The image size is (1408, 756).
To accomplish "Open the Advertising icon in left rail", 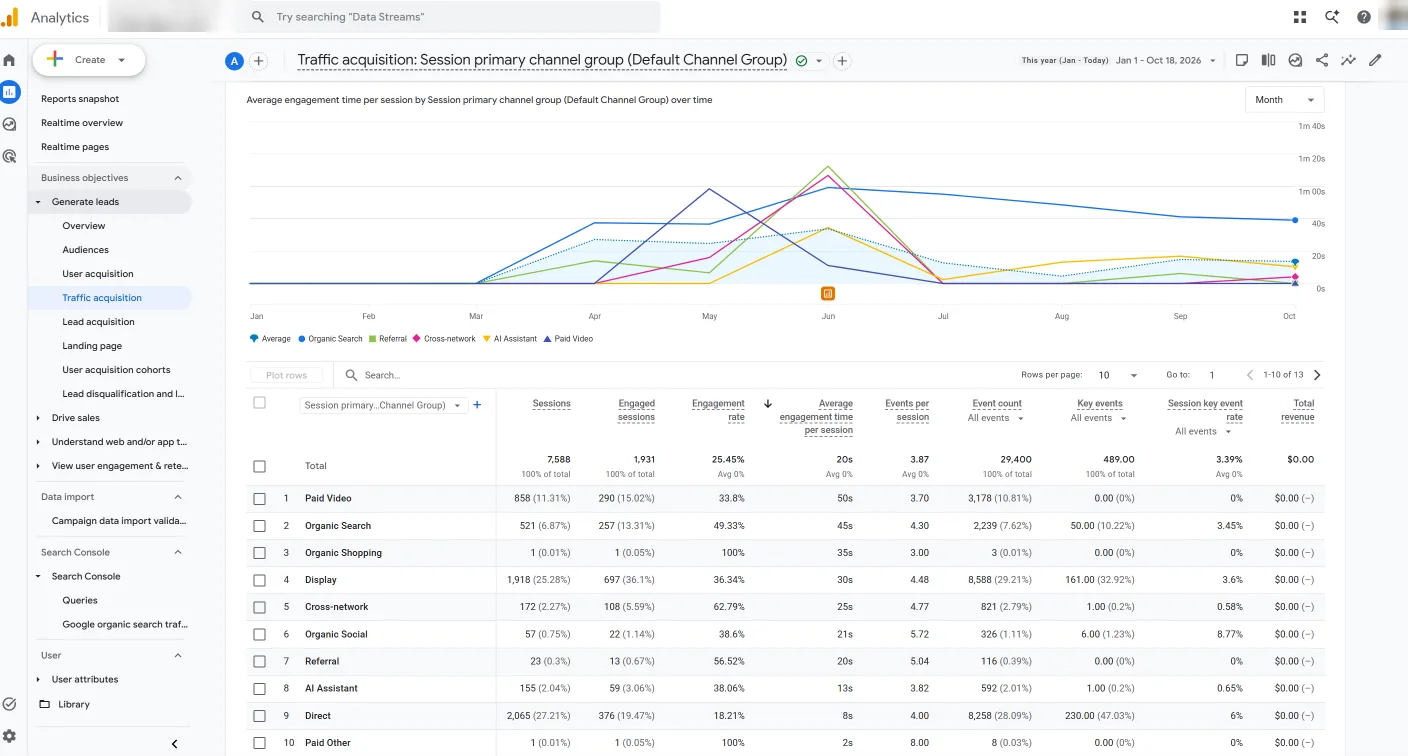I will tap(9, 156).
